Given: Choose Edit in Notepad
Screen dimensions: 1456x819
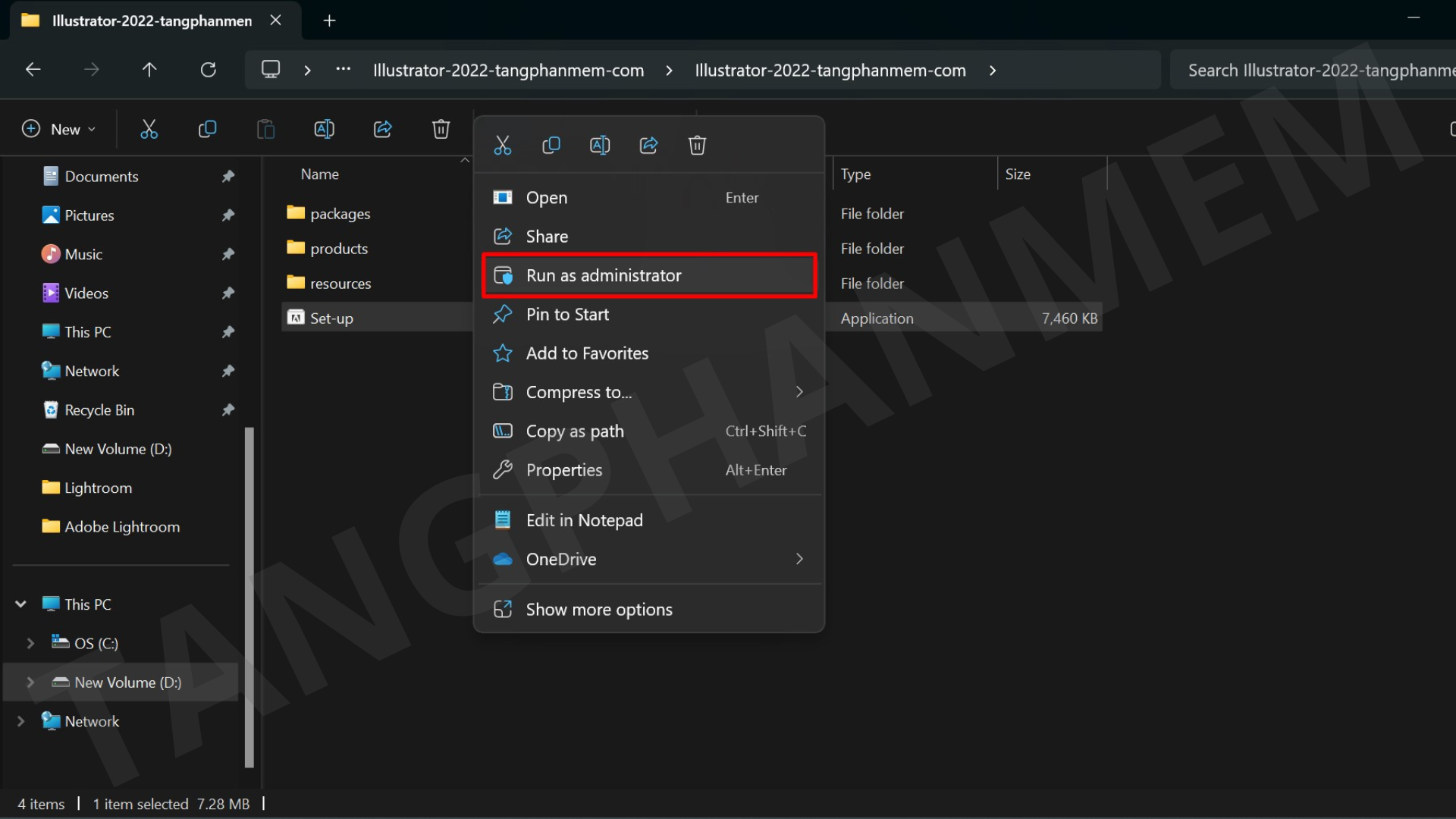Looking at the screenshot, I should (x=649, y=520).
